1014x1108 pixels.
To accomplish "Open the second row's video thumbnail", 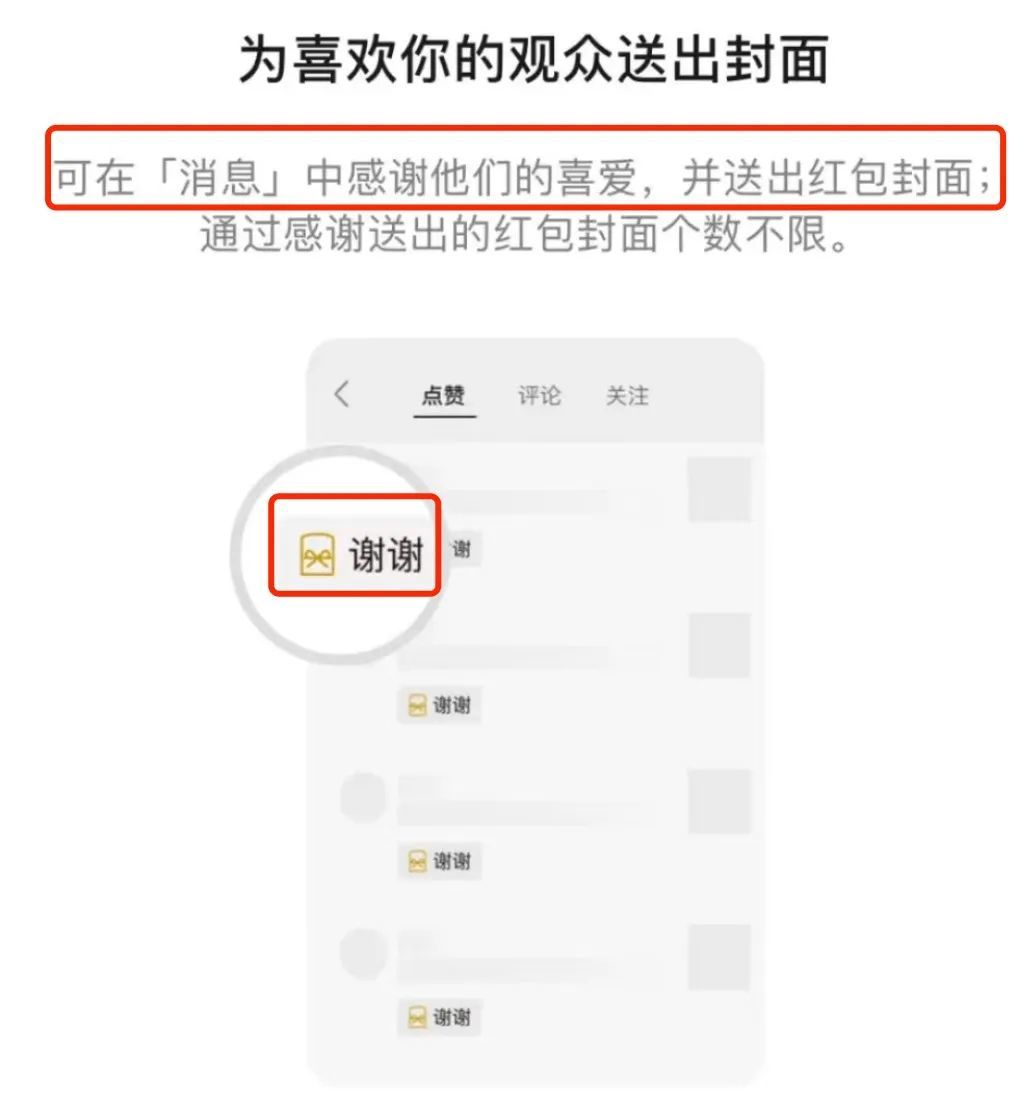I will tap(719, 645).
